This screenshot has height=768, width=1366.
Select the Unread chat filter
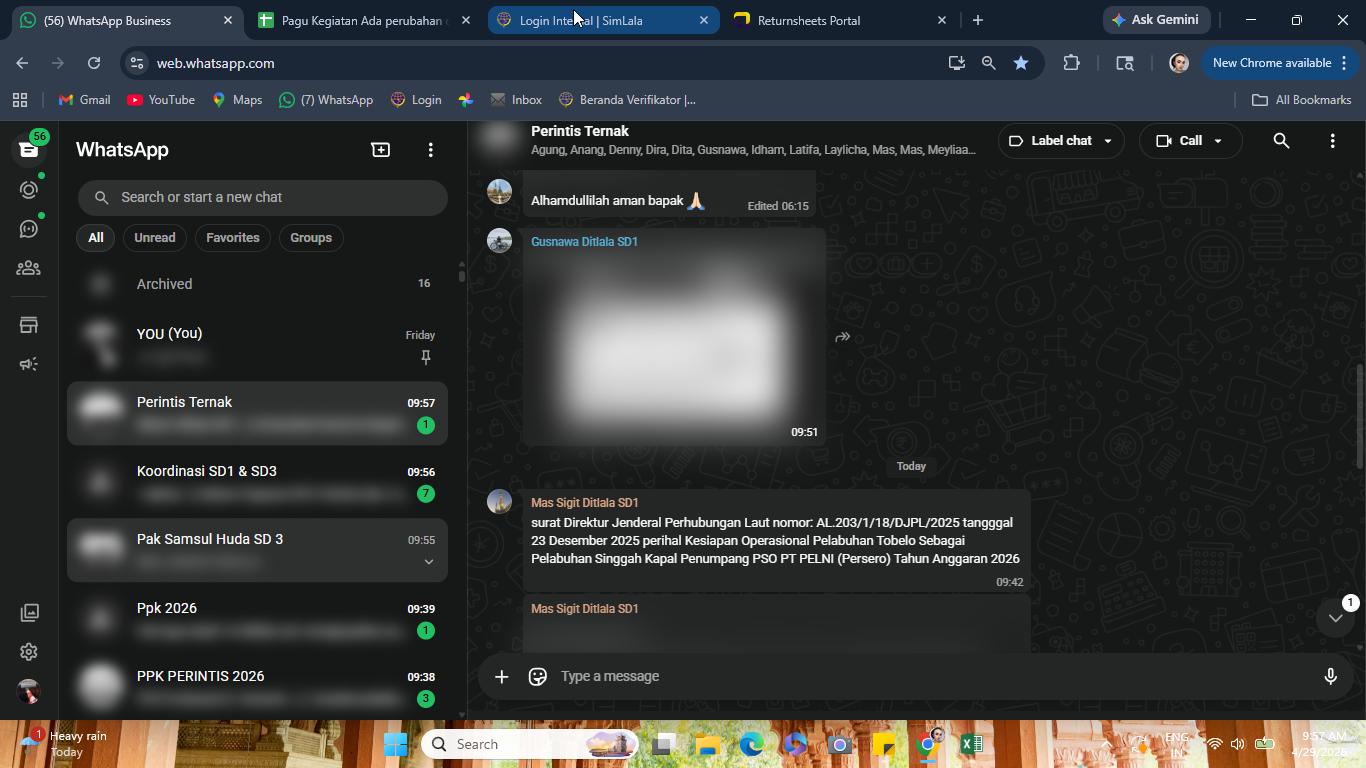click(155, 238)
